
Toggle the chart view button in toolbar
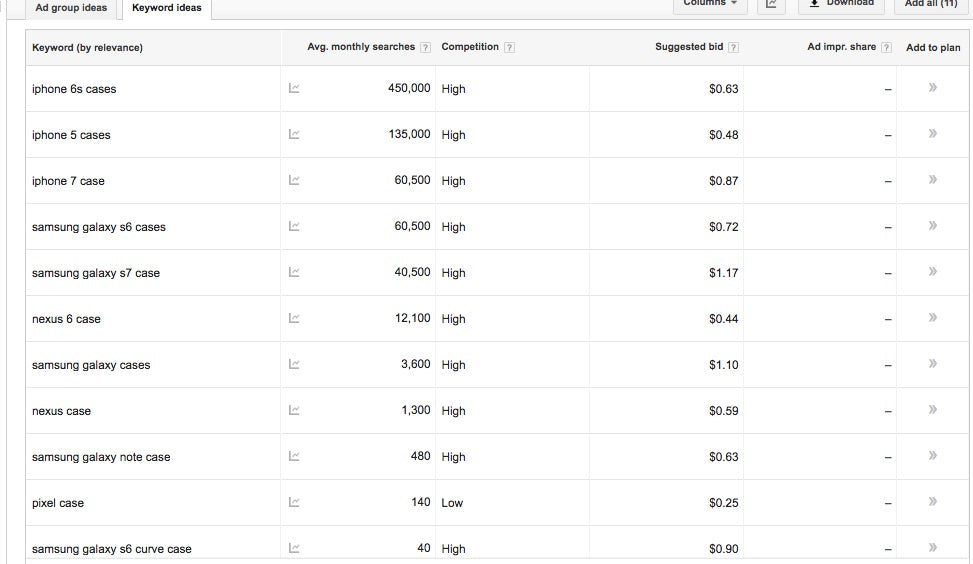[x=772, y=4]
